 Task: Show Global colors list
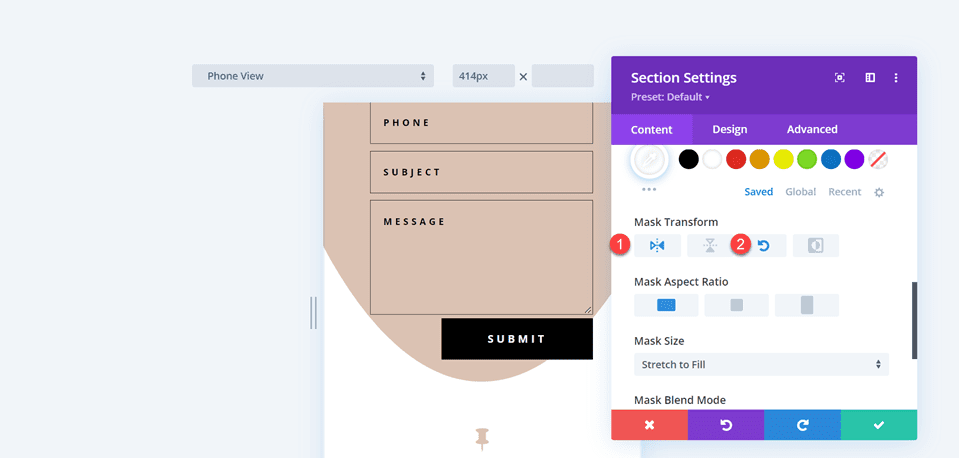pos(800,192)
